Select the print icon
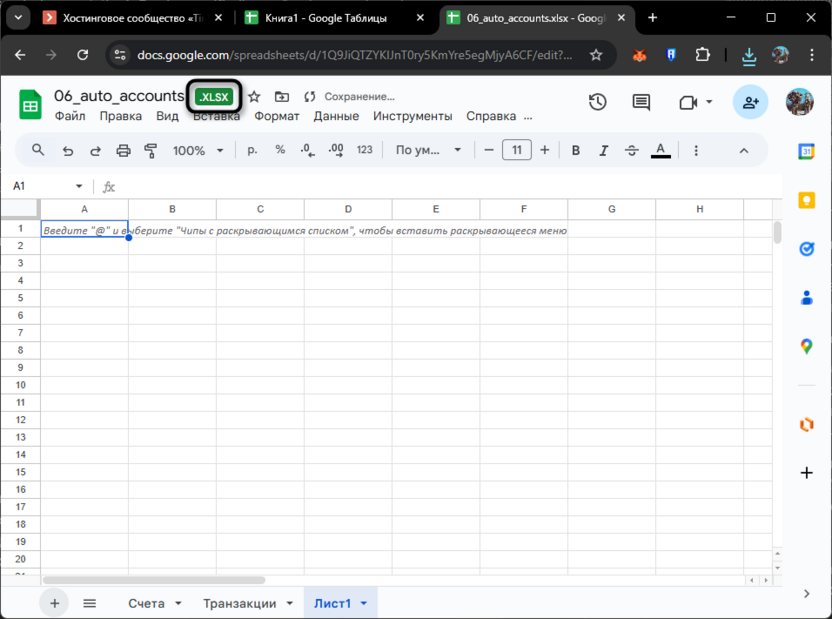Screen dimensions: 832x619 [x=123, y=149]
